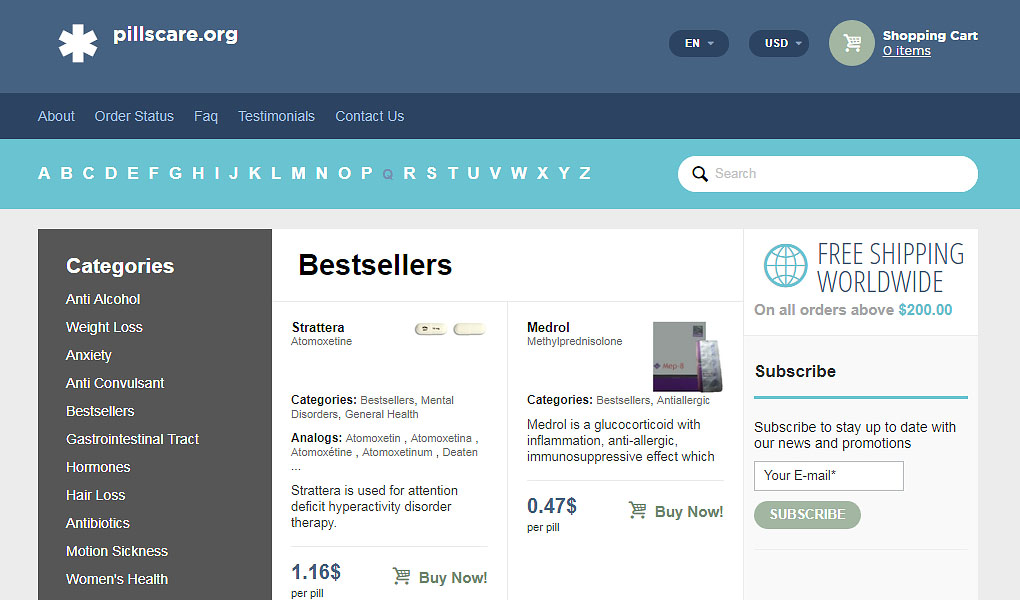Follow the 0 items cart link
Viewport: 1020px width, 600px height.
(x=906, y=51)
